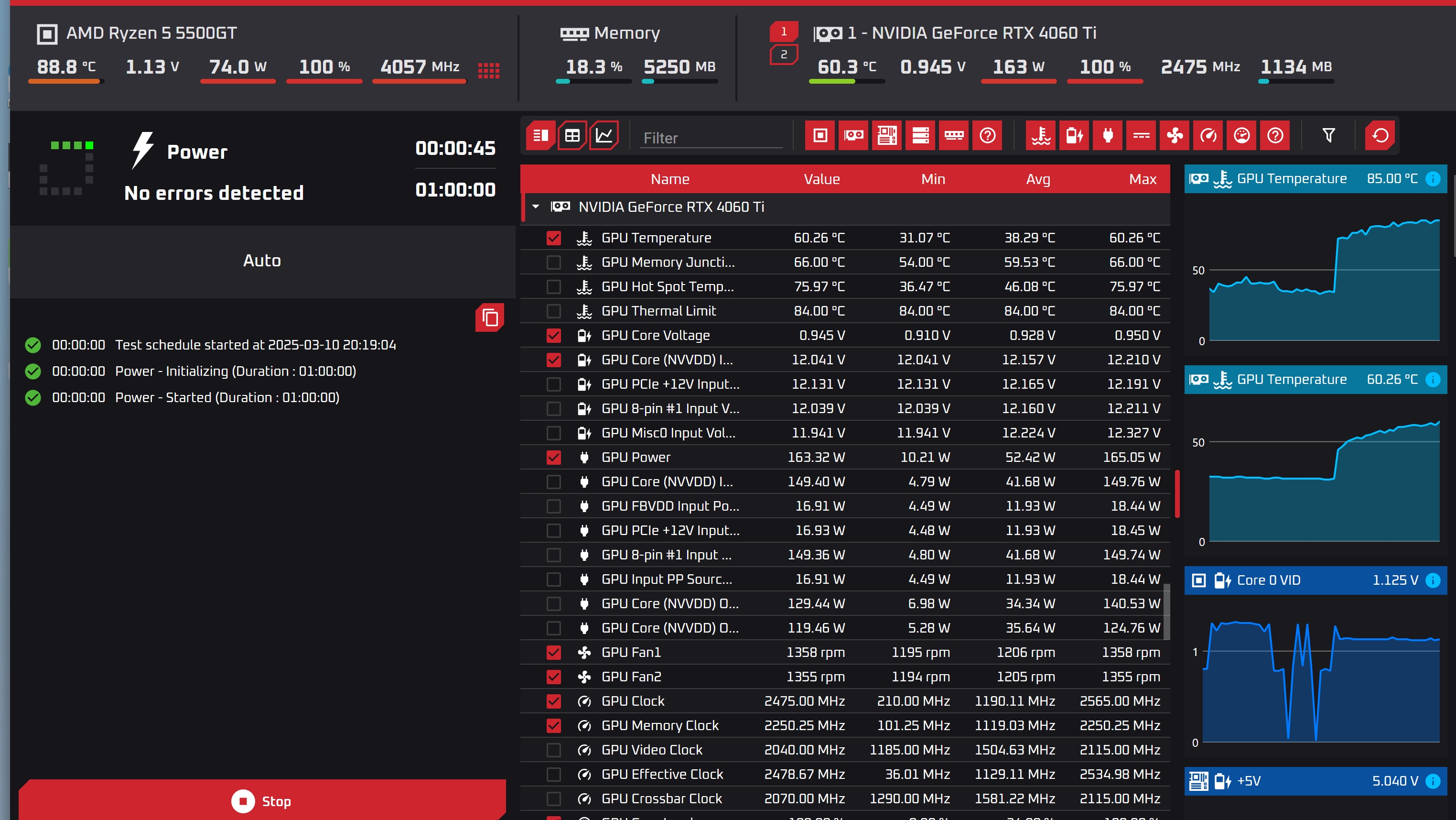The height and width of the screenshot is (820, 1456).
Task: Collapse the NVIDIA GeForce RTX 4060 Ti group
Action: coord(535,207)
